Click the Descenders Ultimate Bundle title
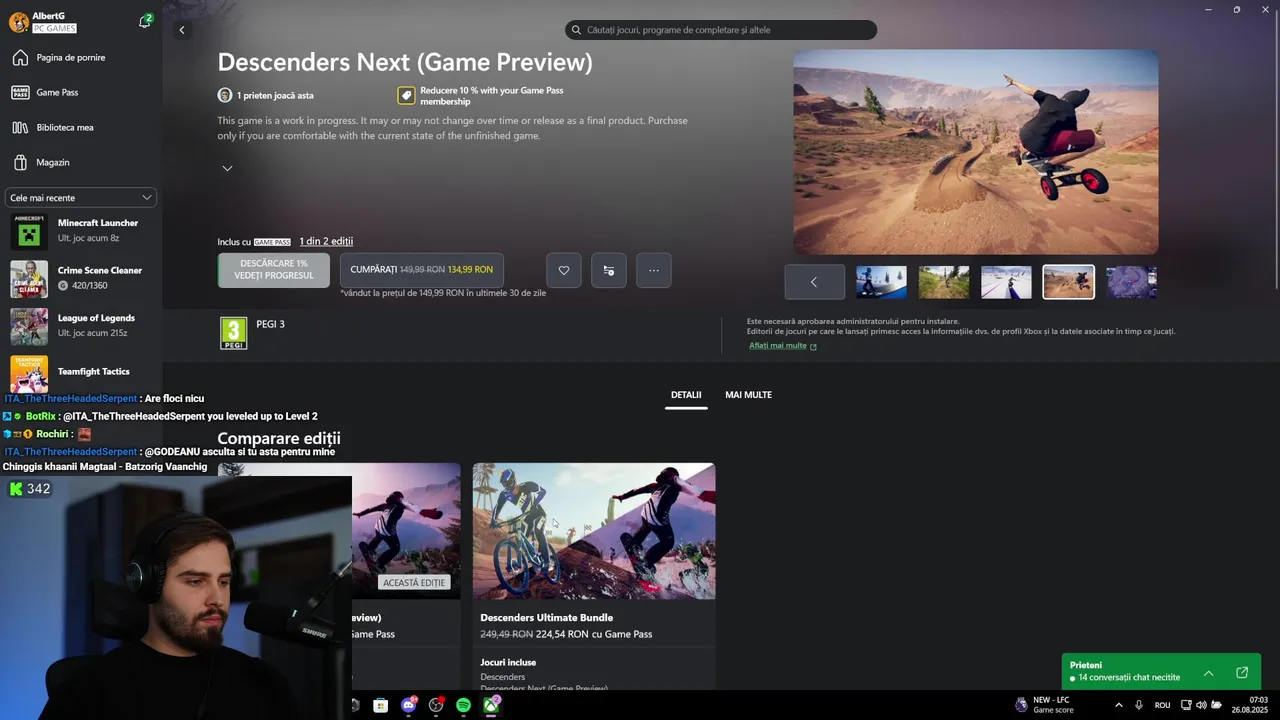Screen dimensions: 1280x720 point(547,618)
